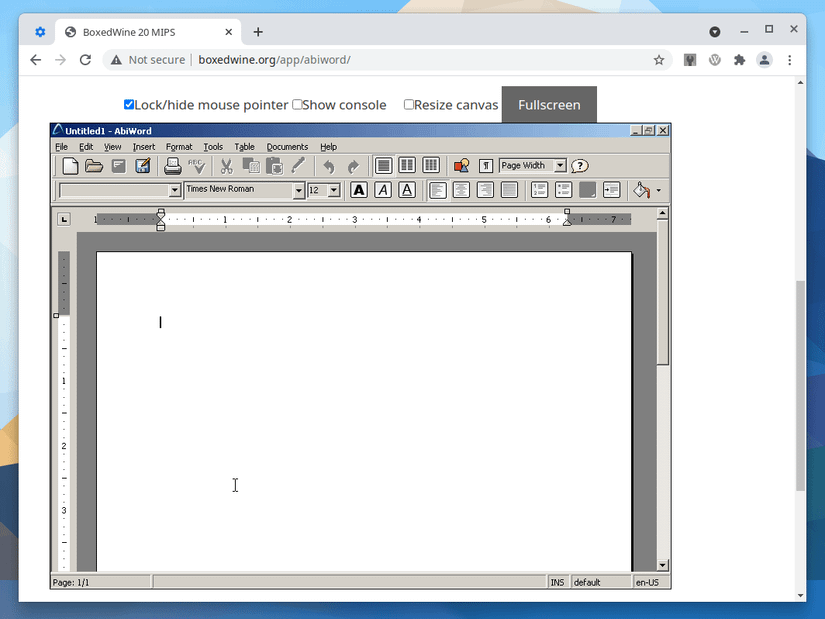Insert a numbered list

click(x=539, y=190)
